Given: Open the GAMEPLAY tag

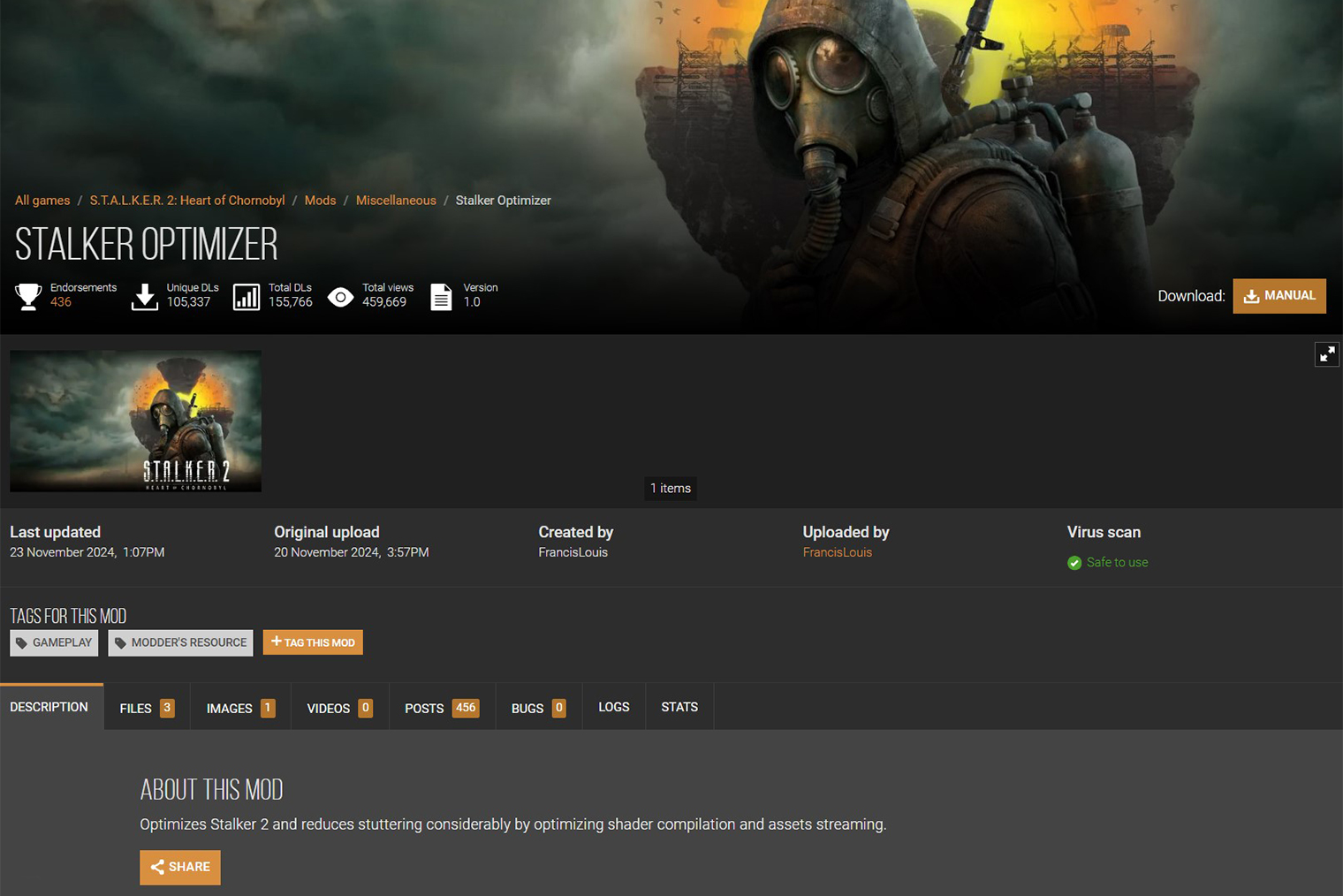Looking at the screenshot, I should (x=54, y=643).
